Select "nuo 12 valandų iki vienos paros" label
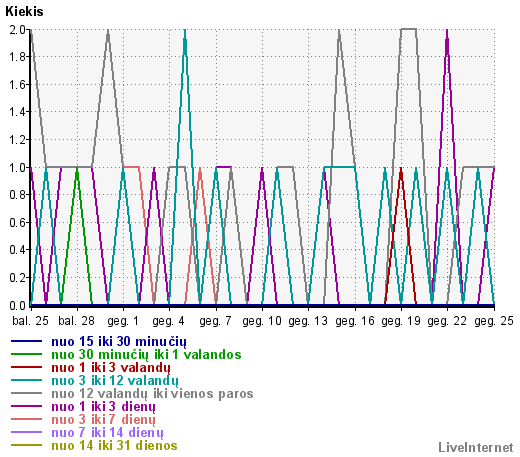Image resolution: width=520 pixels, height=457 pixels. pos(152,394)
